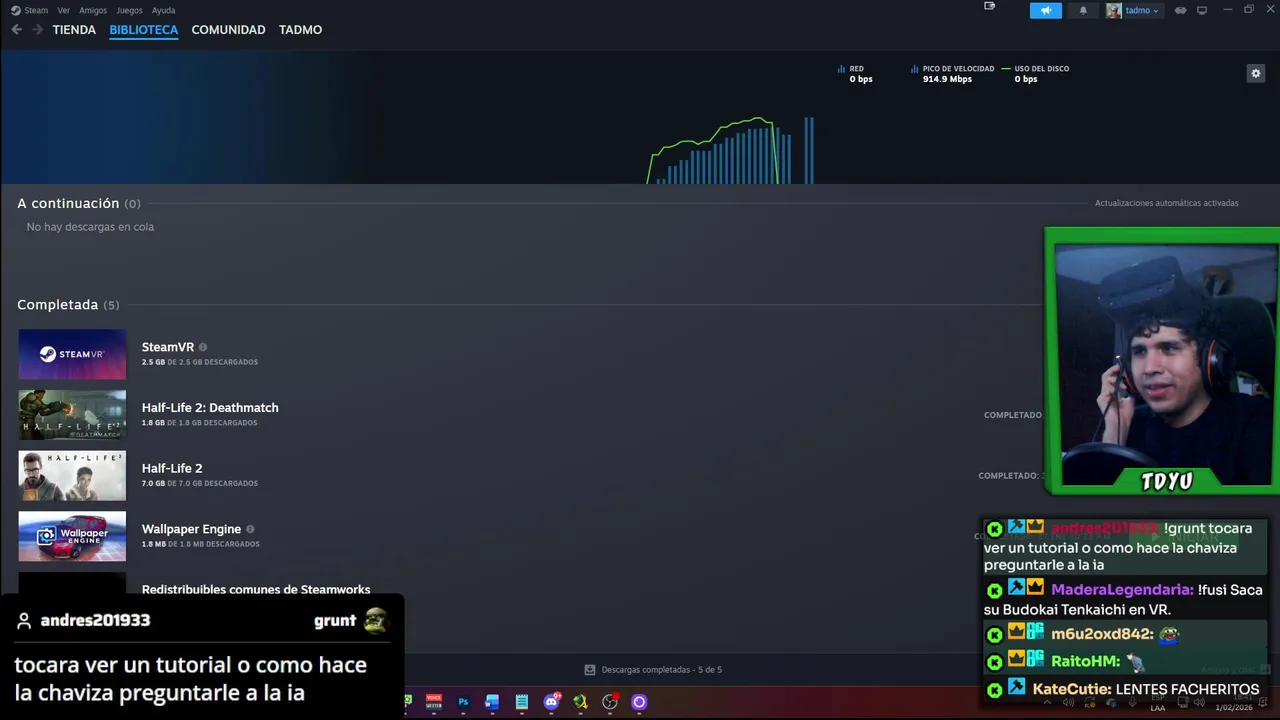Click the Wallpaper Engine title
Image resolution: width=1280 pixels, height=720 pixels.
point(191,529)
